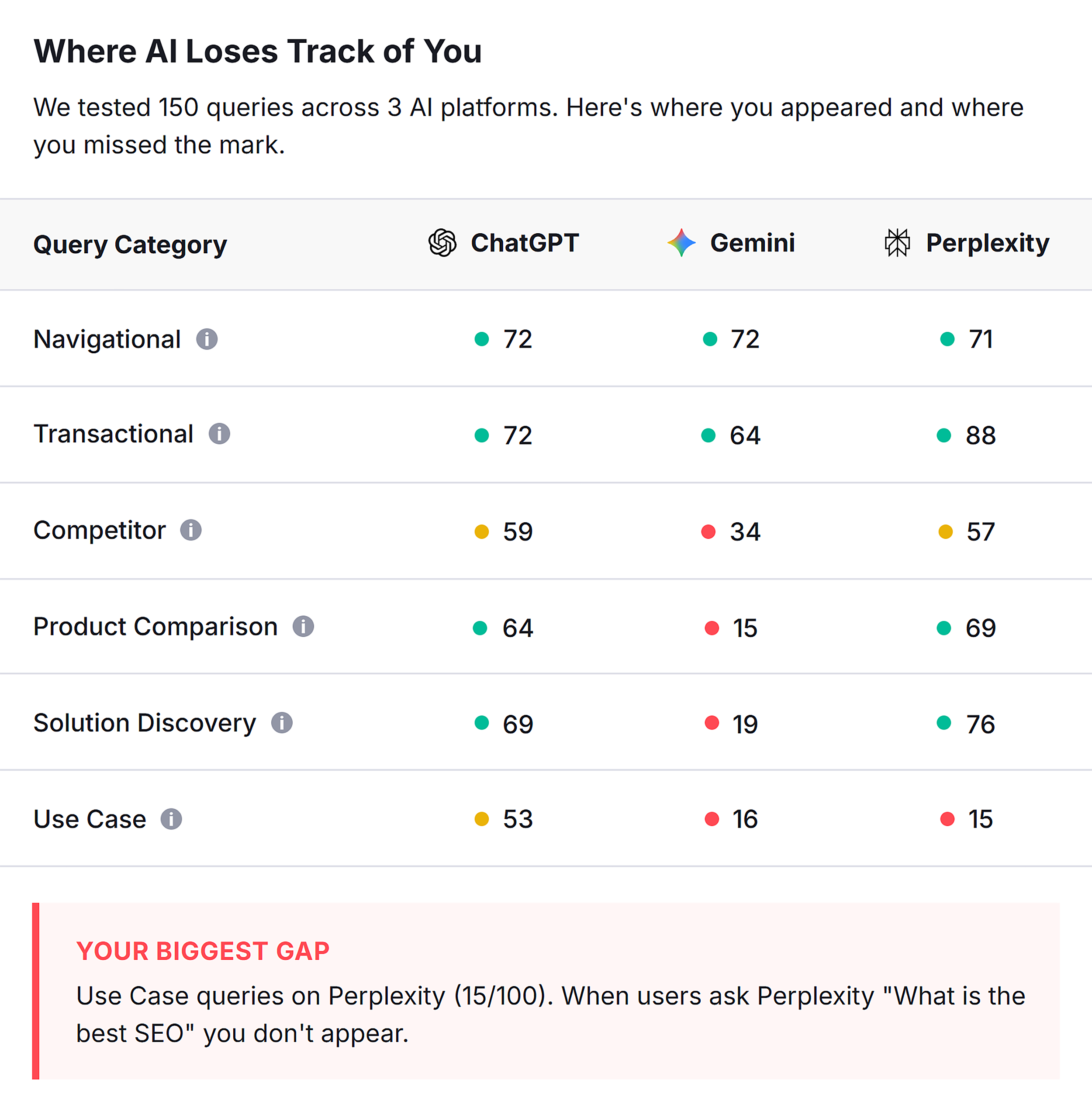
Task: Open the Navigational info tooltip icon
Action: click(x=207, y=339)
